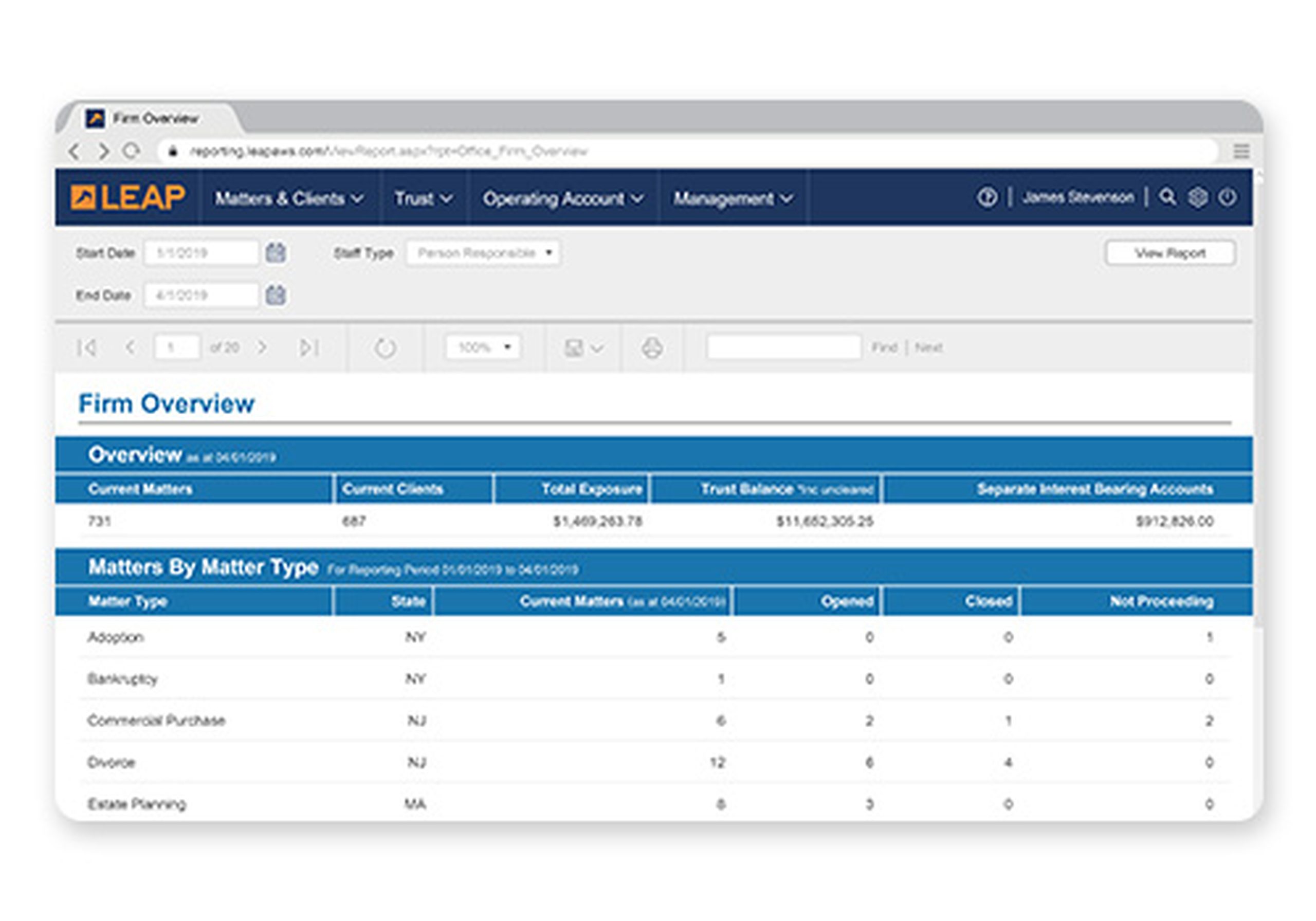1316x921 pixels.
Task: Click the View Report button
Action: [1171, 253]
